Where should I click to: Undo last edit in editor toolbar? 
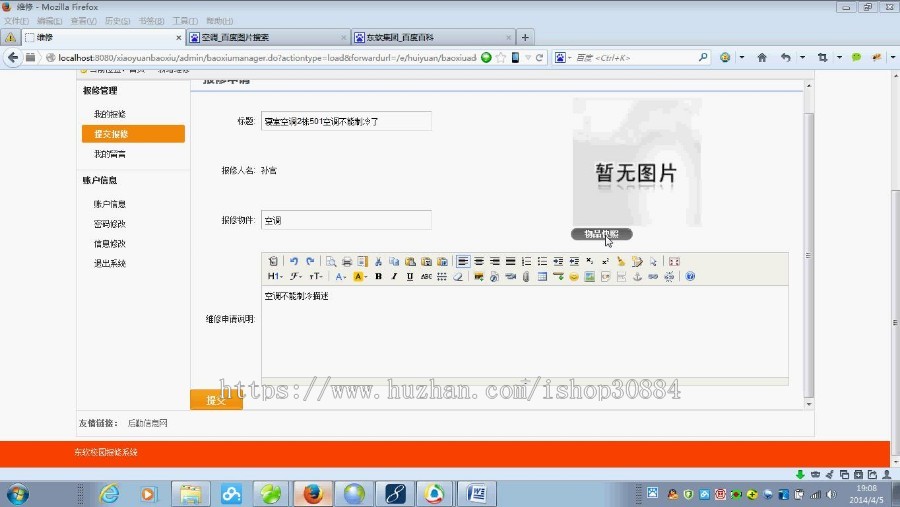tap(293, 261)
